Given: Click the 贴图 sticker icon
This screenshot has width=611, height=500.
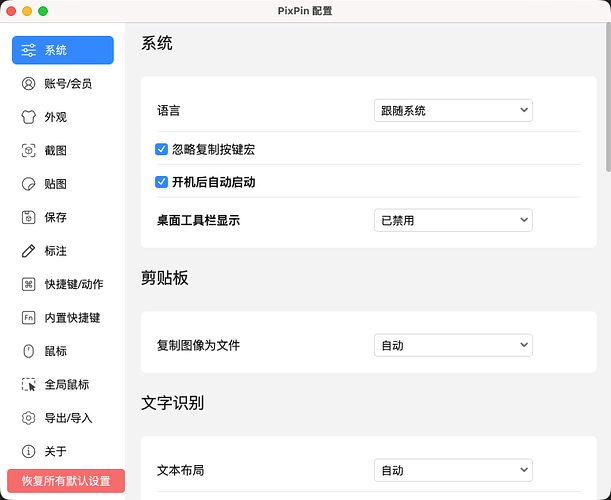Looking at the screenshot, I should click(x=28, y=184).
